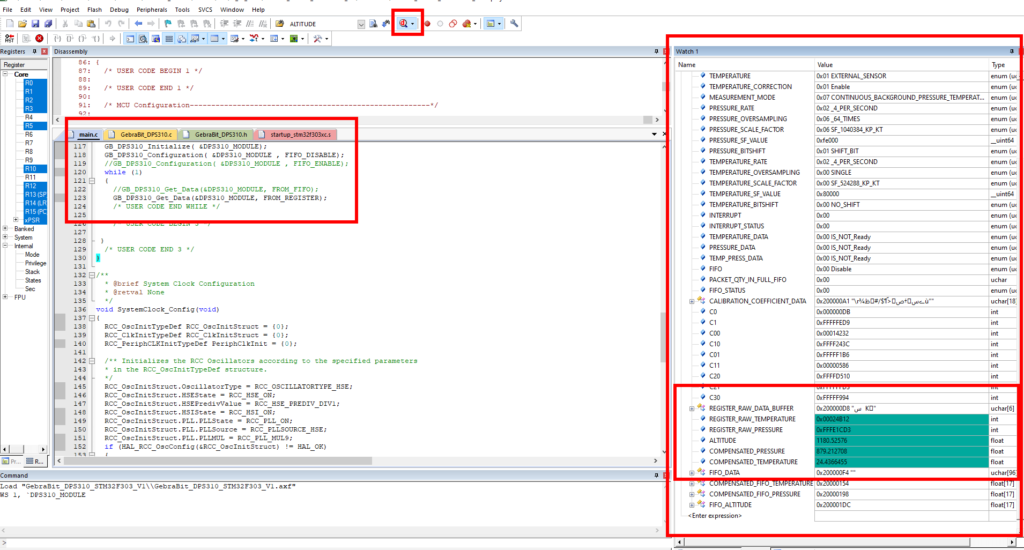Select register R4 in Registers panel
Viewport: 1024px width, 550px height.
[29, 117]
